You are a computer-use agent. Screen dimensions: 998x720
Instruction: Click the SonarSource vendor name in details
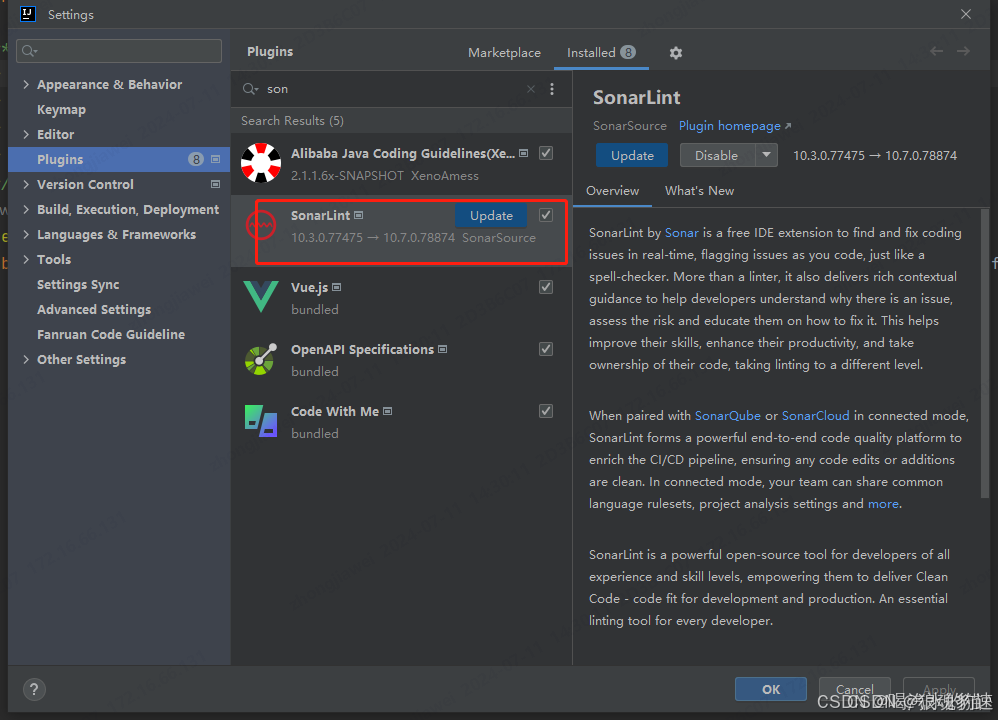coord(629,126)
